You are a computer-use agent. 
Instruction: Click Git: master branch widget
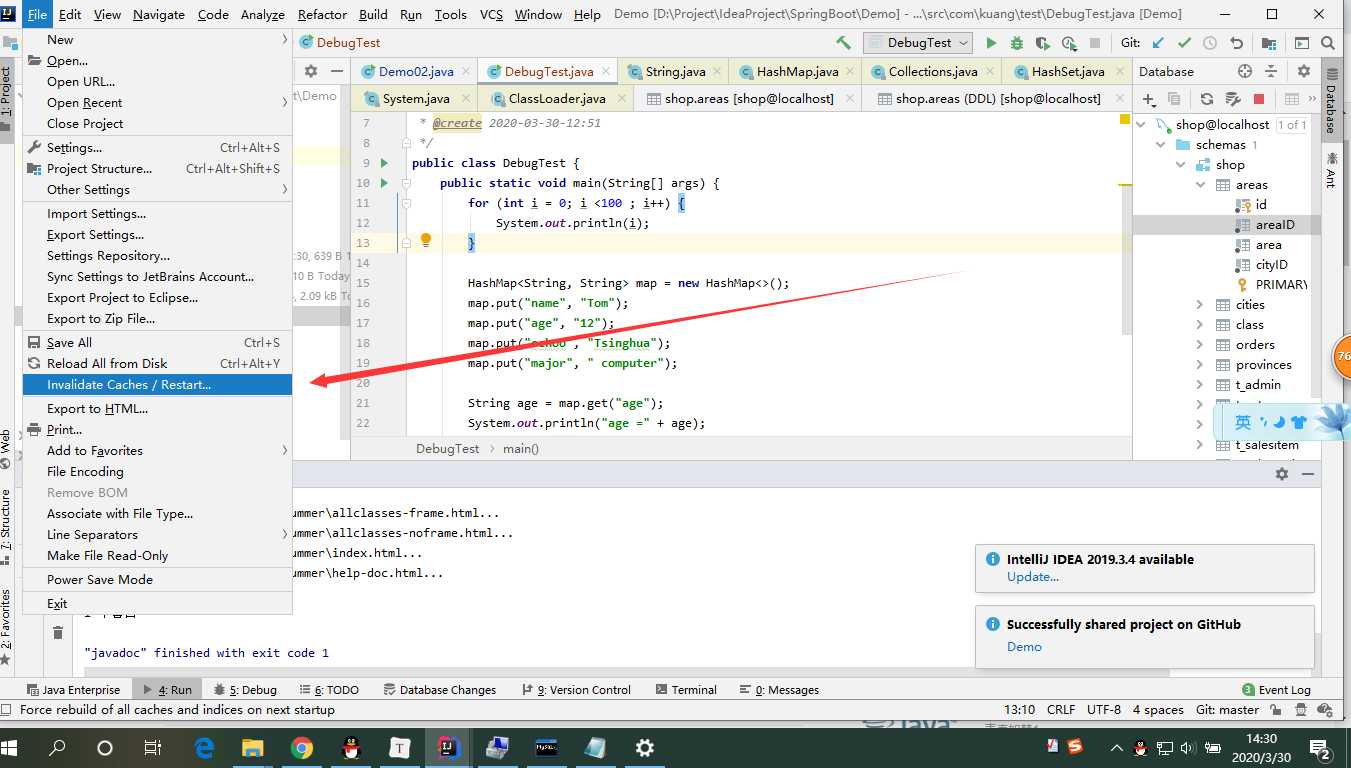click(1227, 710)
